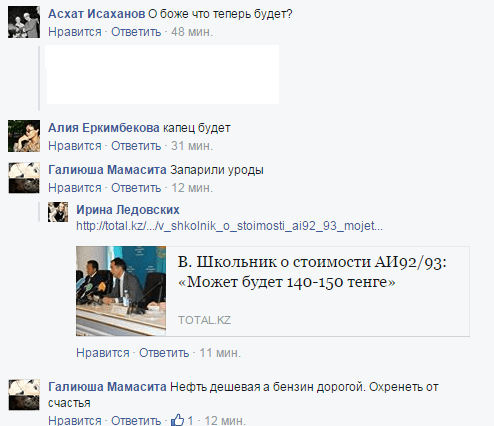Viewport: 494px width, 426px height.
Task: Reply to Асхат Исаханов's comment
Action: pos(136,32)
